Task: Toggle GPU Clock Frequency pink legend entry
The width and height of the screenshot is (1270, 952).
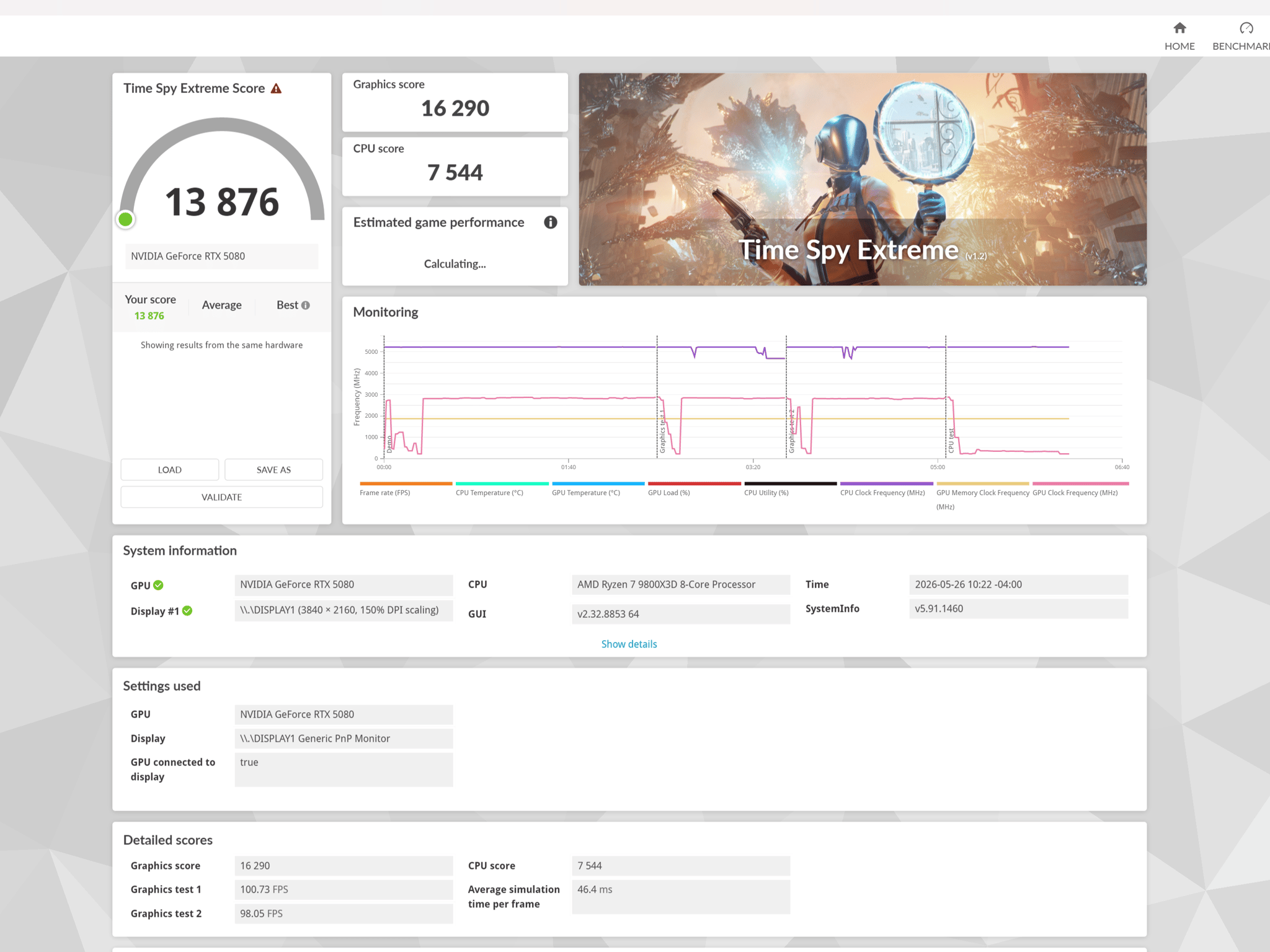Action: pos(1080,489)
